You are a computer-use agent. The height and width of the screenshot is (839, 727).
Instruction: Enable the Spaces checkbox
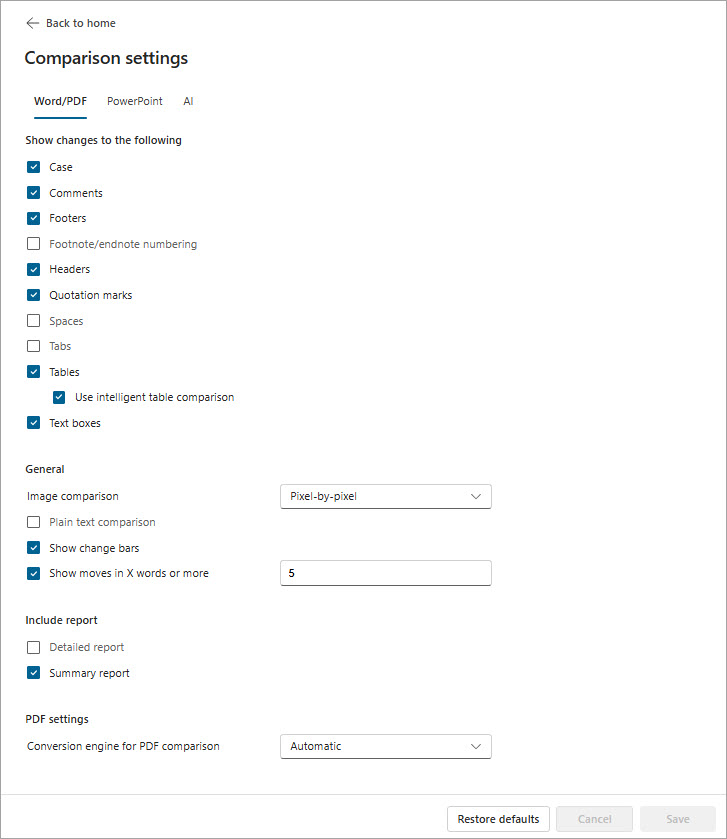[x=33, y=320]
